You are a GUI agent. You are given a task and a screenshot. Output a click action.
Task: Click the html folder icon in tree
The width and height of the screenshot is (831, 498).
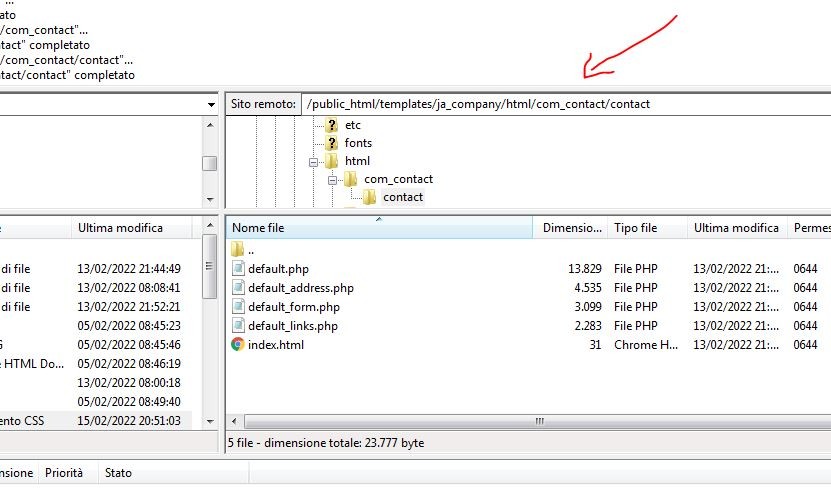(x=332, y=161)
